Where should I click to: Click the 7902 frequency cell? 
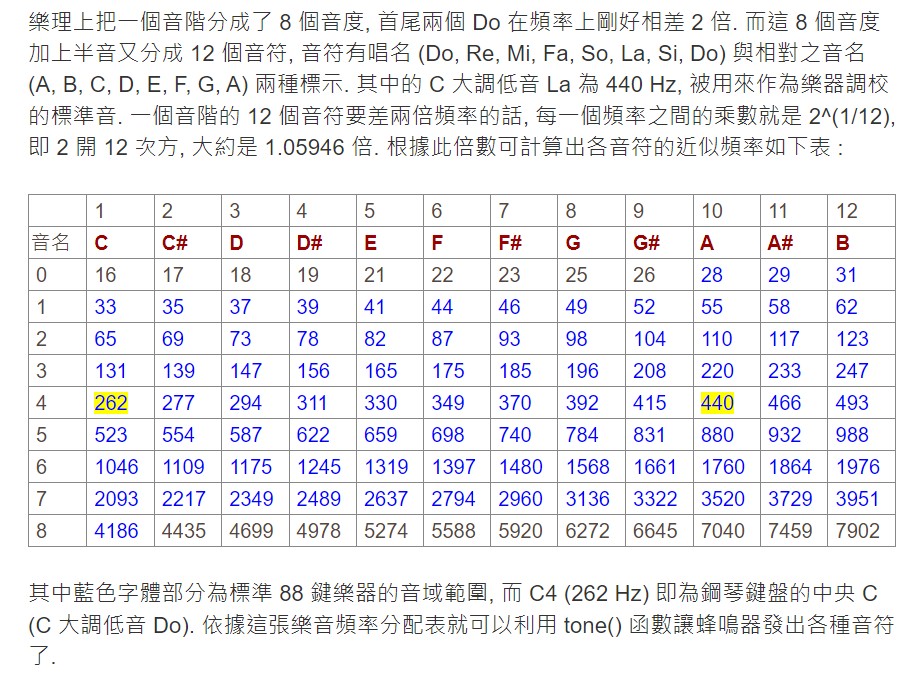point(857,531)
